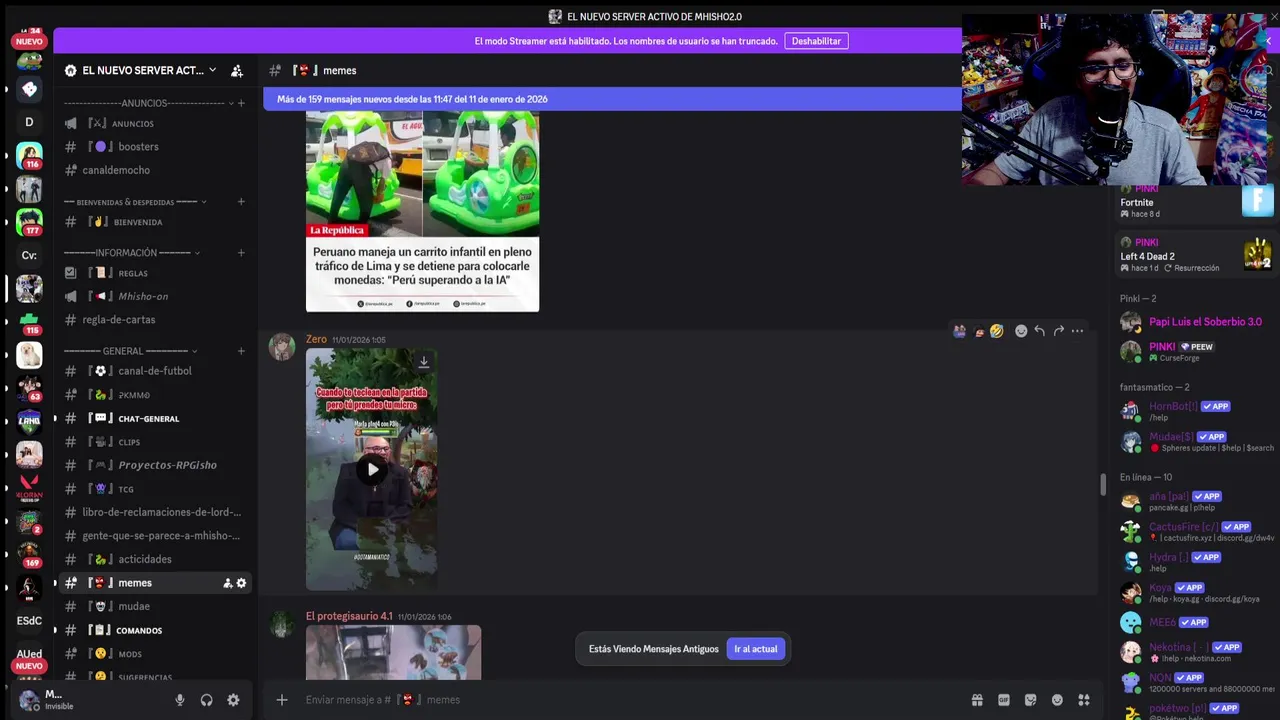
Task: Open member HornBot[!] in list
Action: 1196,411
